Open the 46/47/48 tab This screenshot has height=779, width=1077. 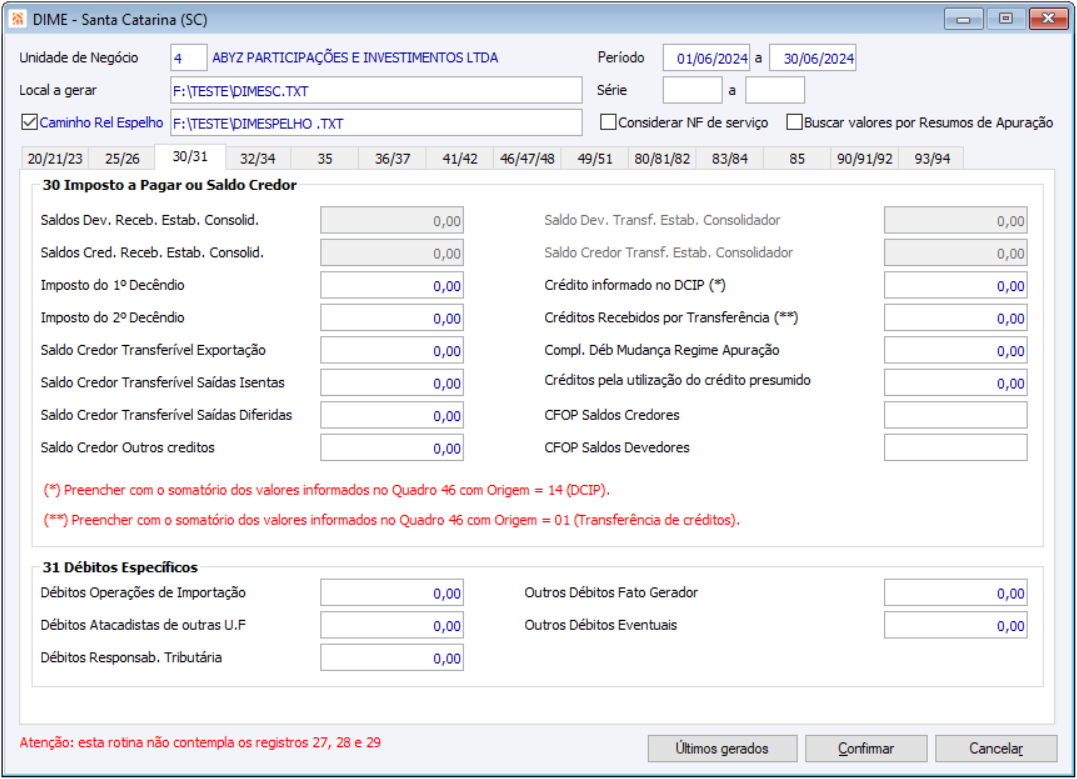click(x=527, y=159)
